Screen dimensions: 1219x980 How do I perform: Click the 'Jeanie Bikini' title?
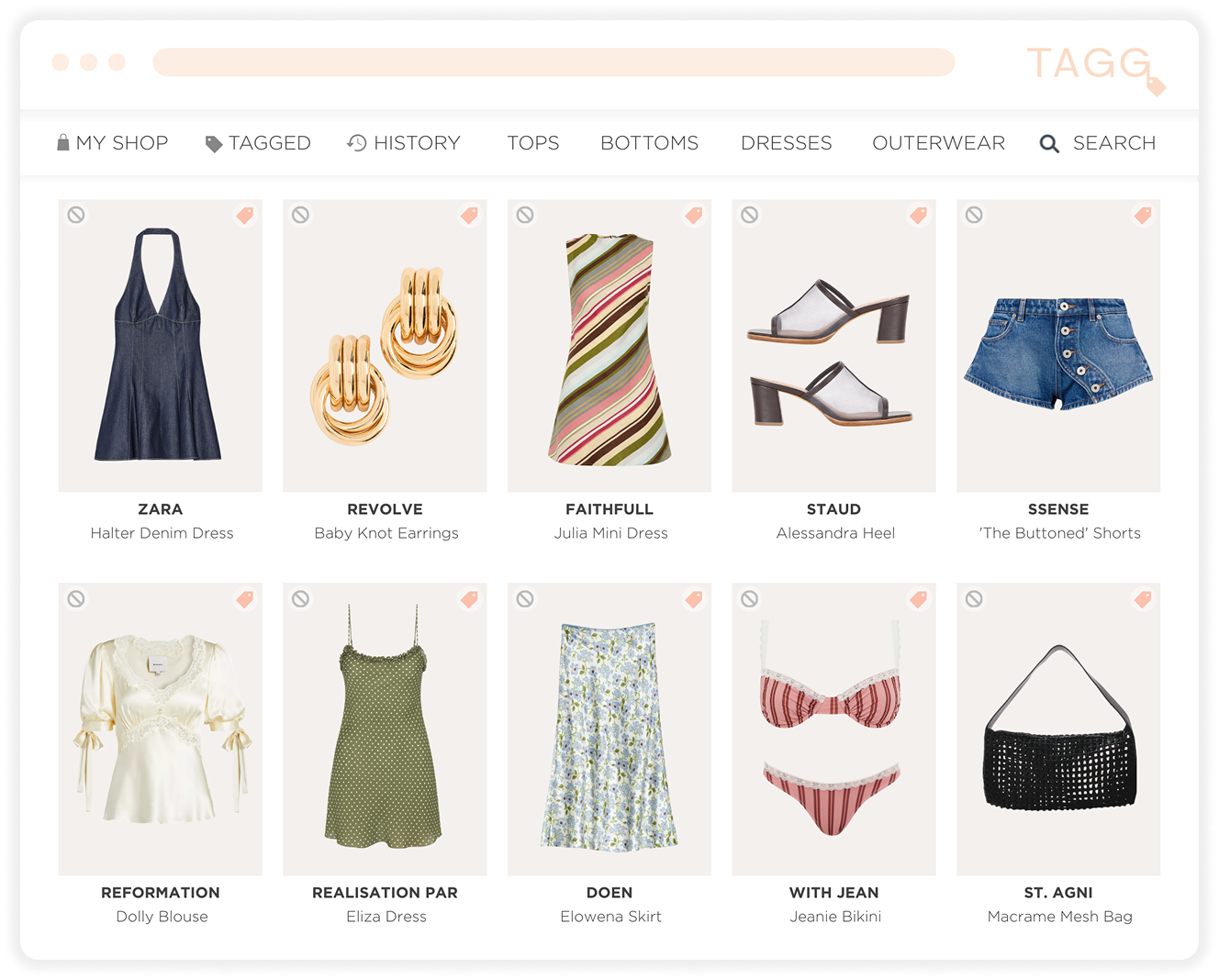(x=835, y=917)
